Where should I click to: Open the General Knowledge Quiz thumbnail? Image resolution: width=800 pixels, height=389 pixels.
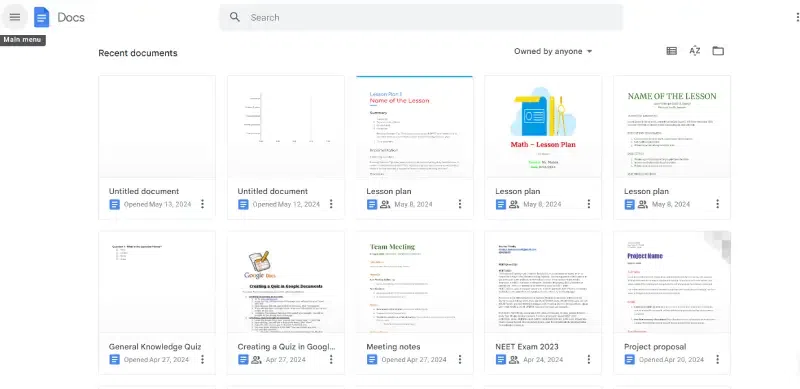pyautogui.click(x=157, y=282)
